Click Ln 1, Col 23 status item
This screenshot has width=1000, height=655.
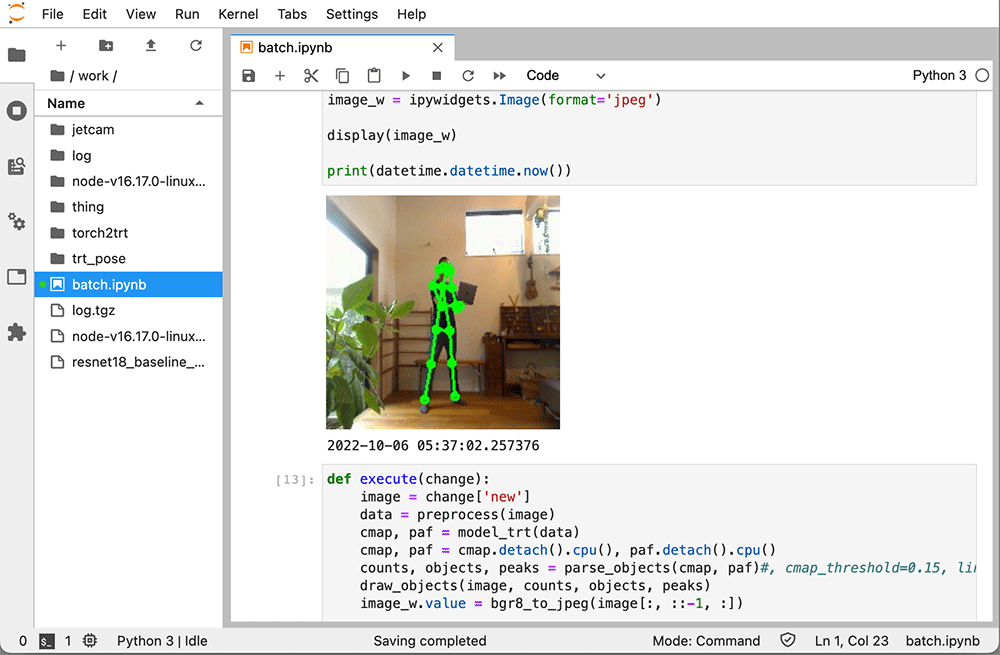851,641
